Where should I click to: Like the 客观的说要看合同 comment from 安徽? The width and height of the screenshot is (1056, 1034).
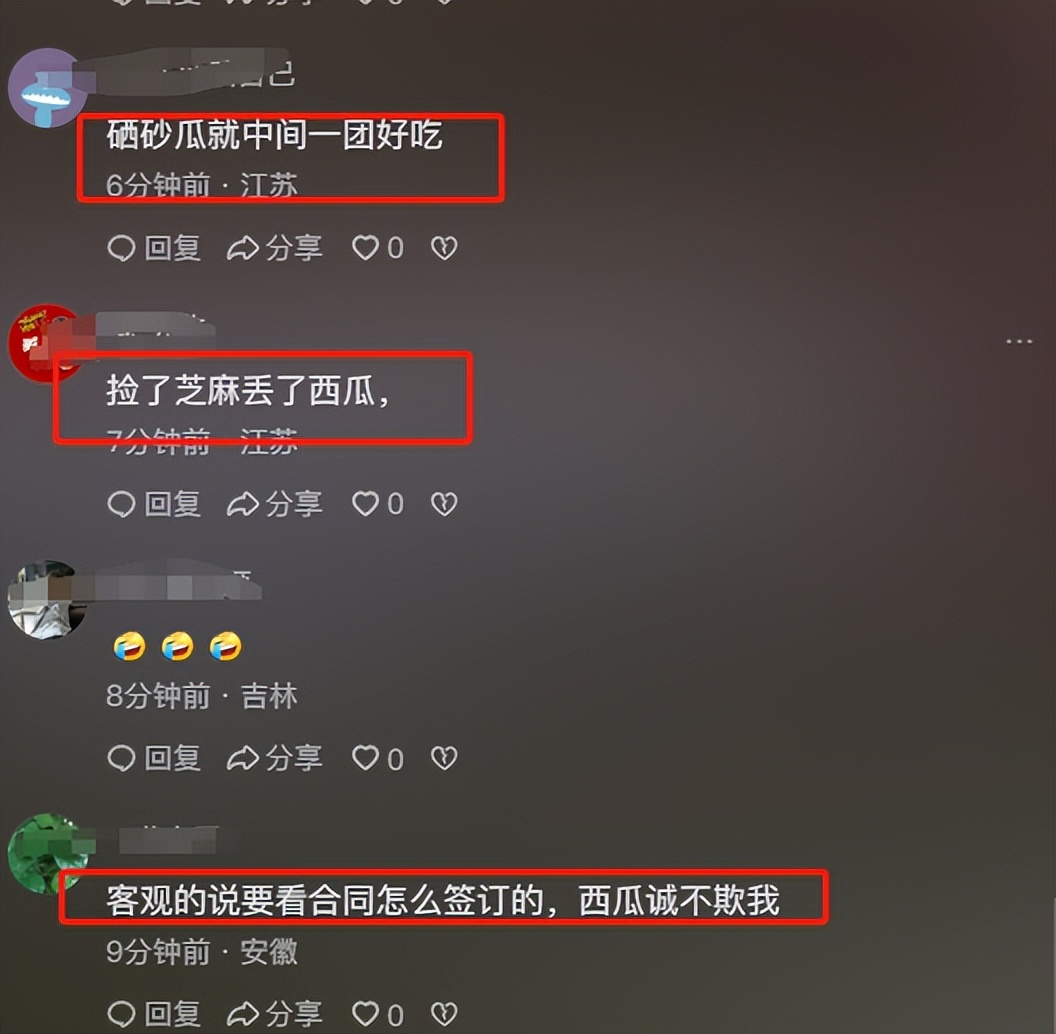(377, 1014)
